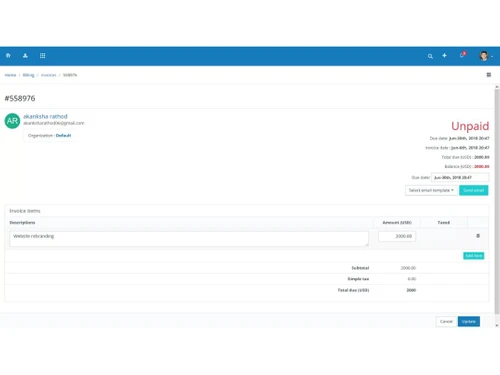Viewport: 500px width, 375px height.
Task: Edit the Website rebranding description field
Action: (189, 239)
